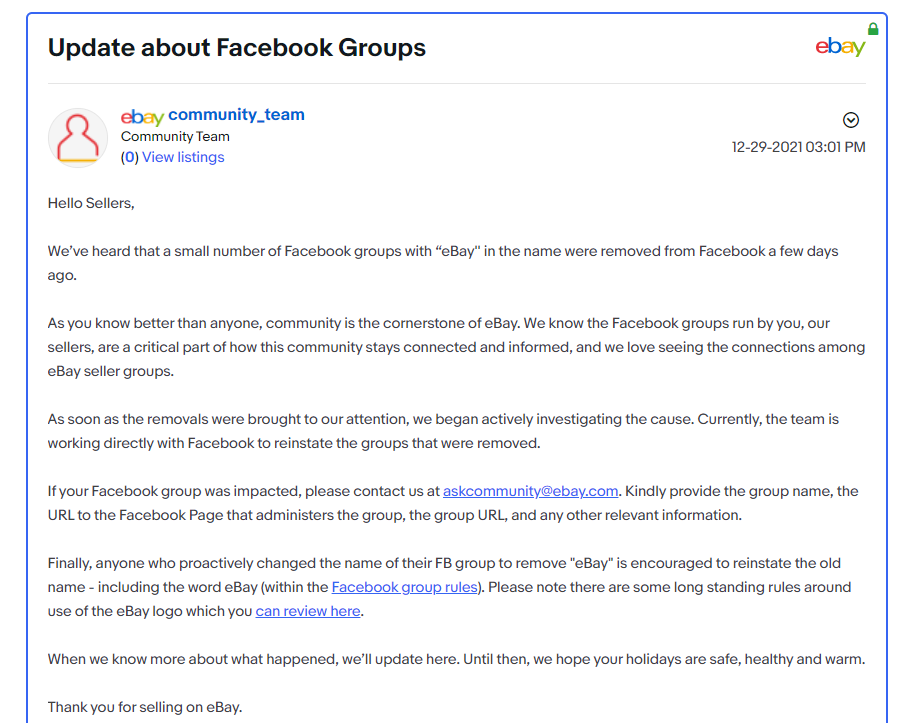Open the Facebook group rules link
The width and height of the screenshot is (906, 723).
coord(404,587)
